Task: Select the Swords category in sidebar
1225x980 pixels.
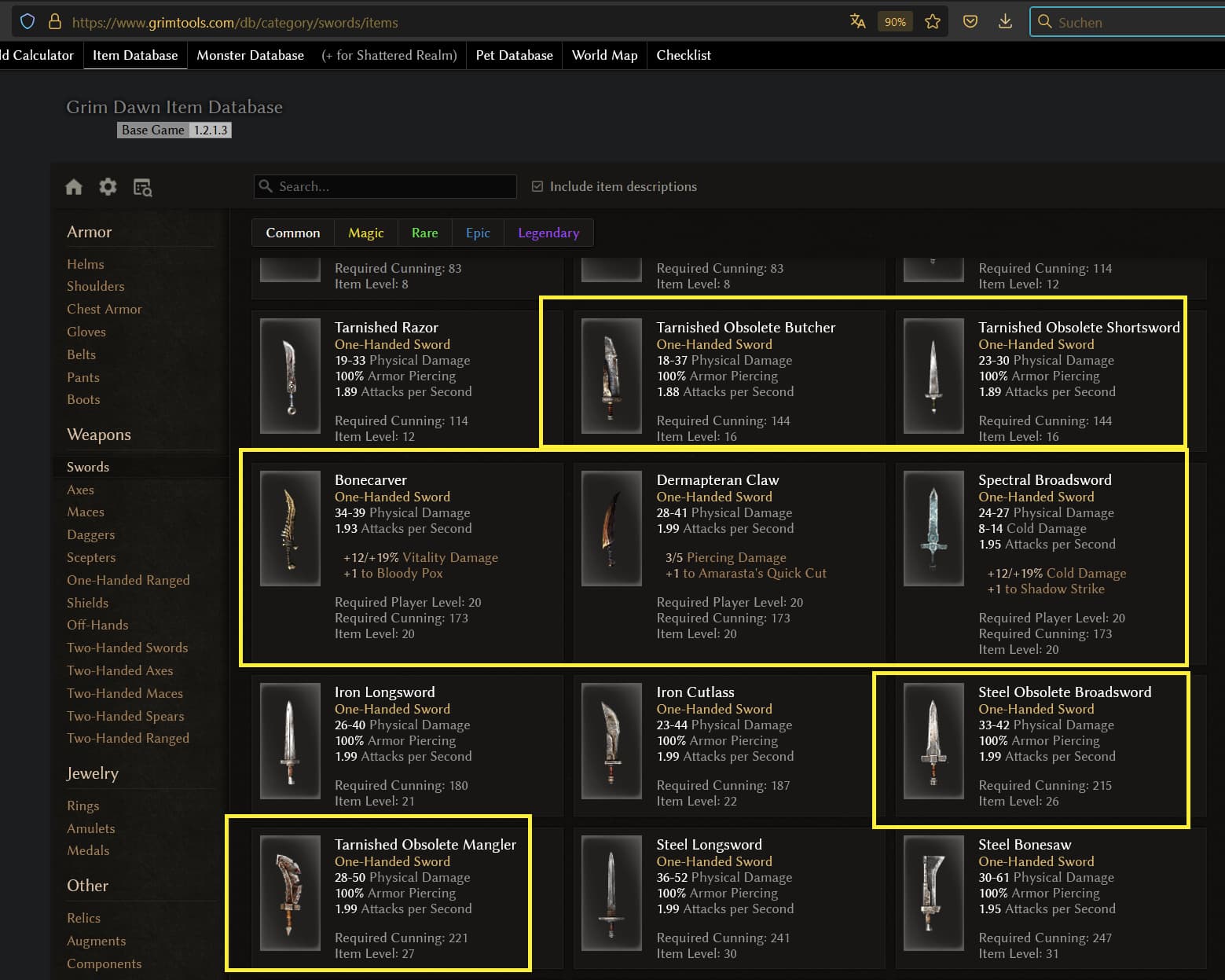Action: [87, 467]
